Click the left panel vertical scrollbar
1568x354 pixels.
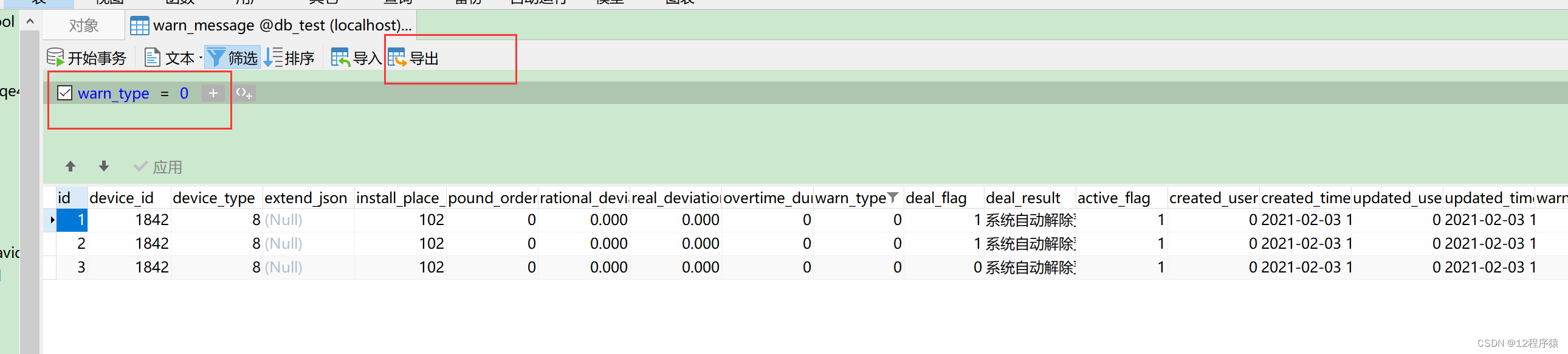point(30,192)
